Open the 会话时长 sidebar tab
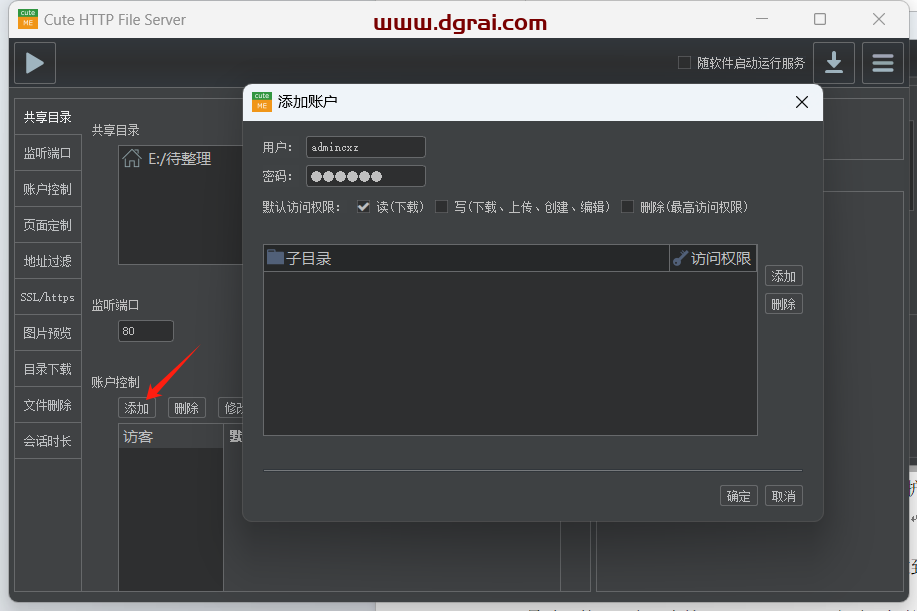This screenshot has width=917, height=611. [48, 441]
